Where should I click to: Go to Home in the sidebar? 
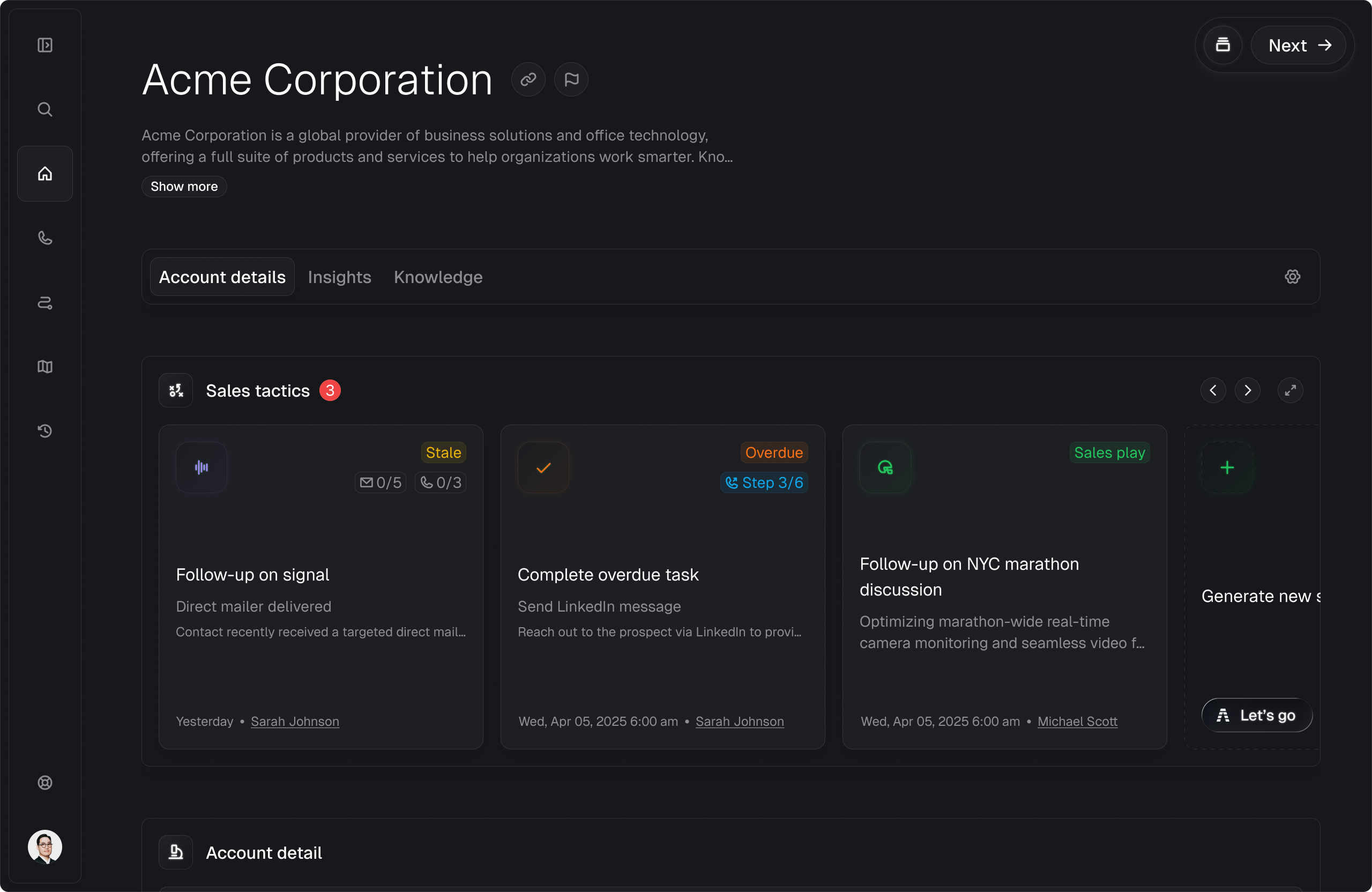tap(45, 174)
